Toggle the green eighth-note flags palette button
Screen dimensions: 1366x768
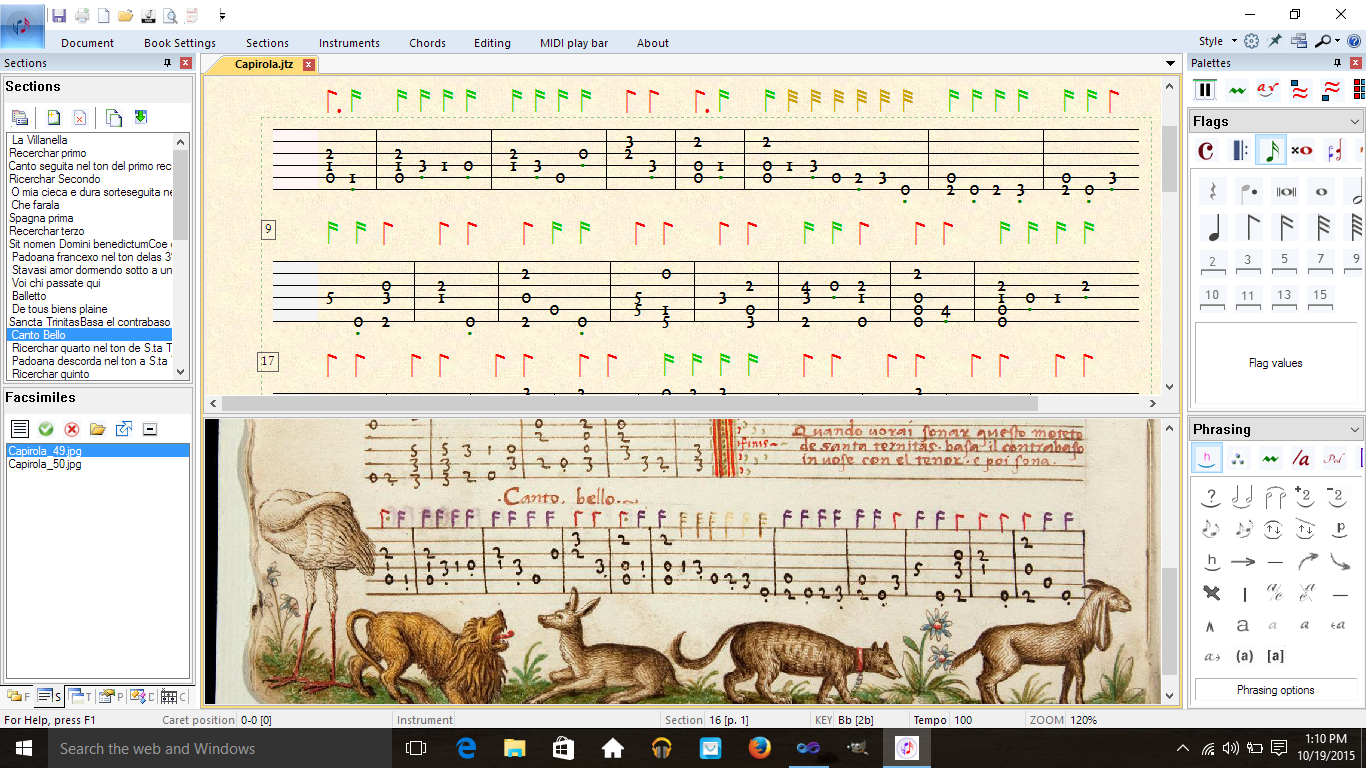tap(1271, 151)
